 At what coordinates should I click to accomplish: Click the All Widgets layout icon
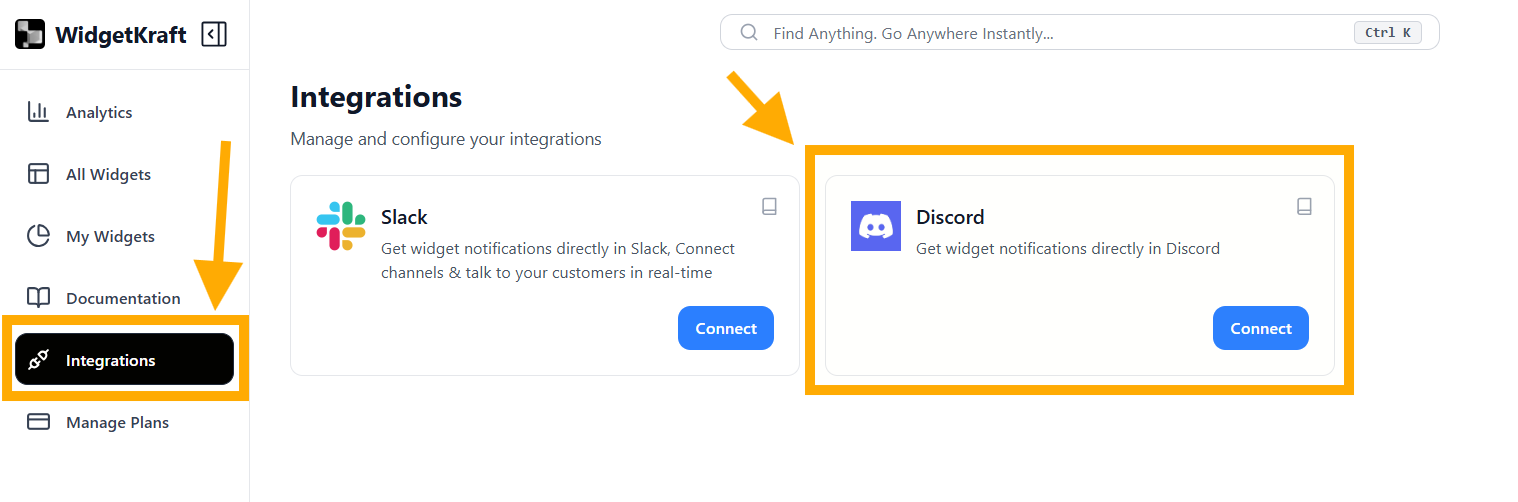38,174
